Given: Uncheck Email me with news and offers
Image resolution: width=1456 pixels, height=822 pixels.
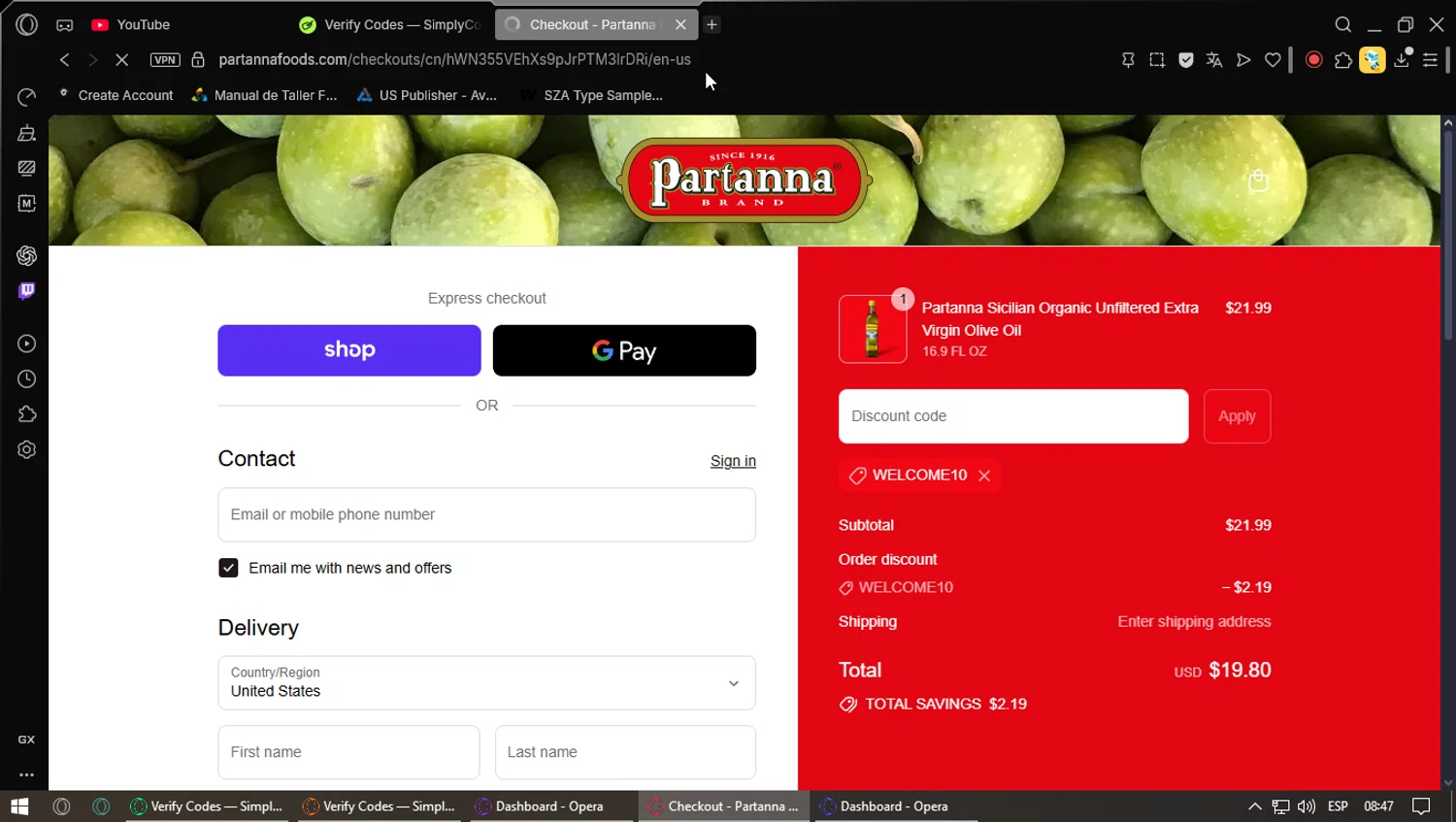Looking at the screenshot, I should click(228, 568).
